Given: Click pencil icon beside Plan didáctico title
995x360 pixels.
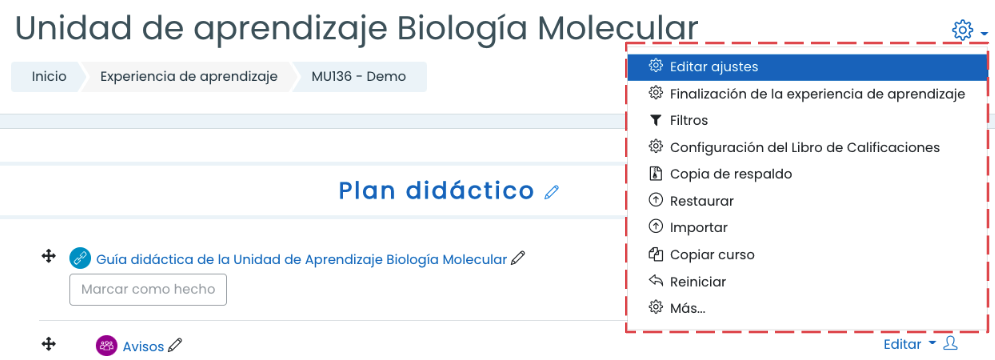Looking at the screenshot, I should [x=551, y=191].
